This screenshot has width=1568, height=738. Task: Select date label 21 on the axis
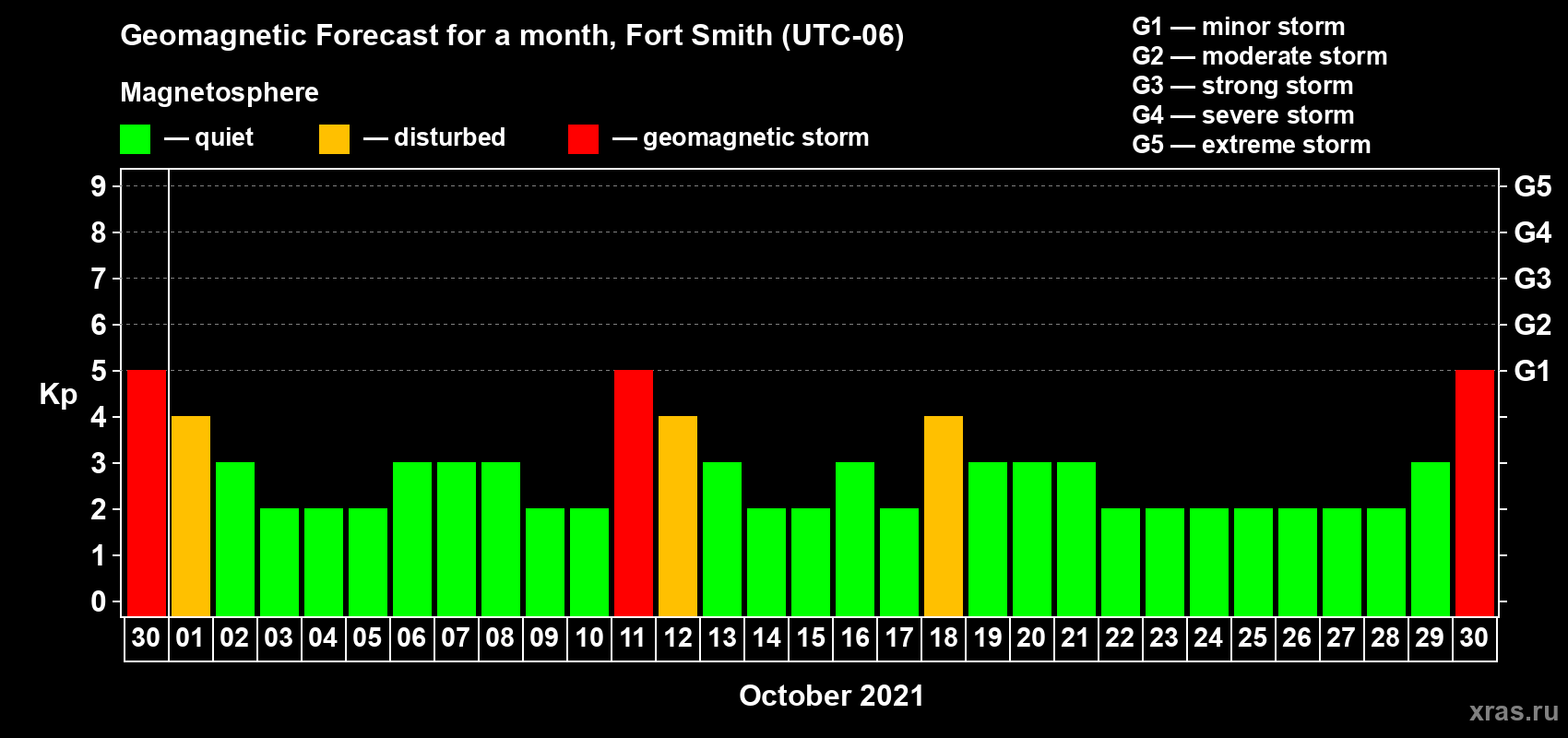(1075, 638)
